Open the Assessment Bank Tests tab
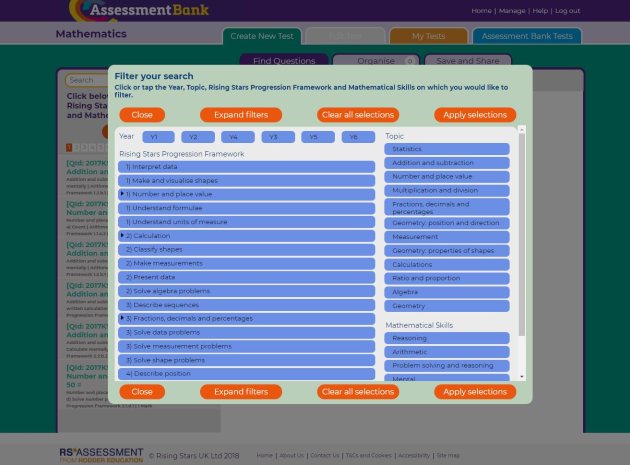 [527, 36]
